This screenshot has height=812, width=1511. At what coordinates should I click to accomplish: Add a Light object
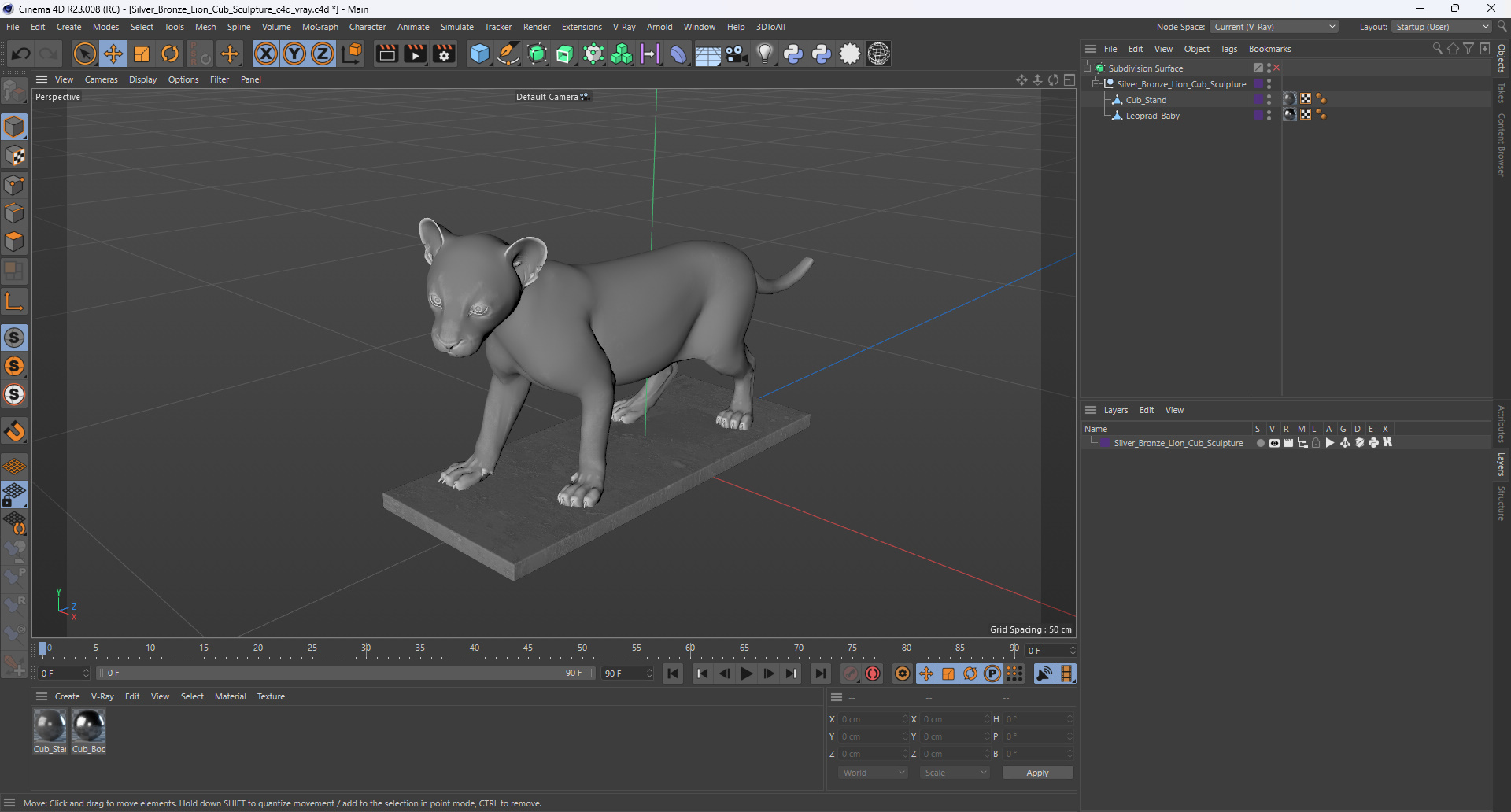tap(764, 54)
